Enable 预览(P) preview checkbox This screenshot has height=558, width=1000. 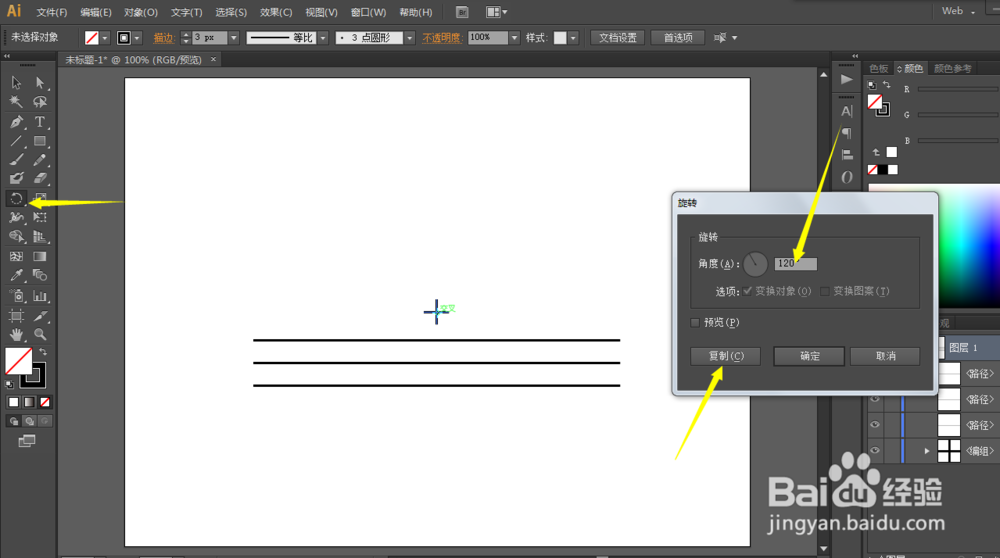pos(695,323)
